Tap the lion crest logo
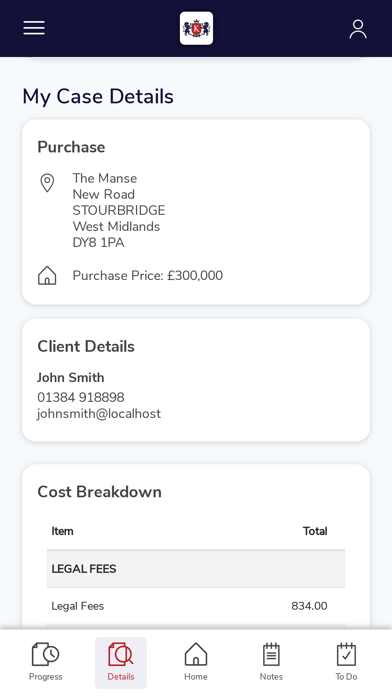The image size is (392, 696). point(196,28)
